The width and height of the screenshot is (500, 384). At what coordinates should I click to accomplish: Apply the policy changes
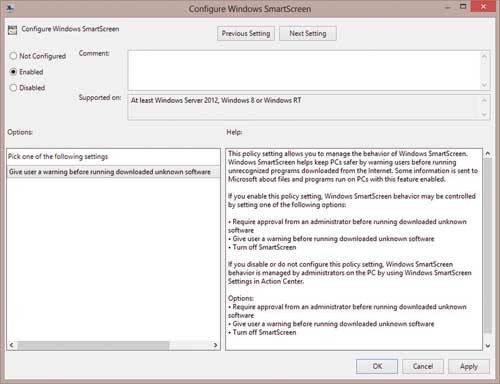pos(469,366)
